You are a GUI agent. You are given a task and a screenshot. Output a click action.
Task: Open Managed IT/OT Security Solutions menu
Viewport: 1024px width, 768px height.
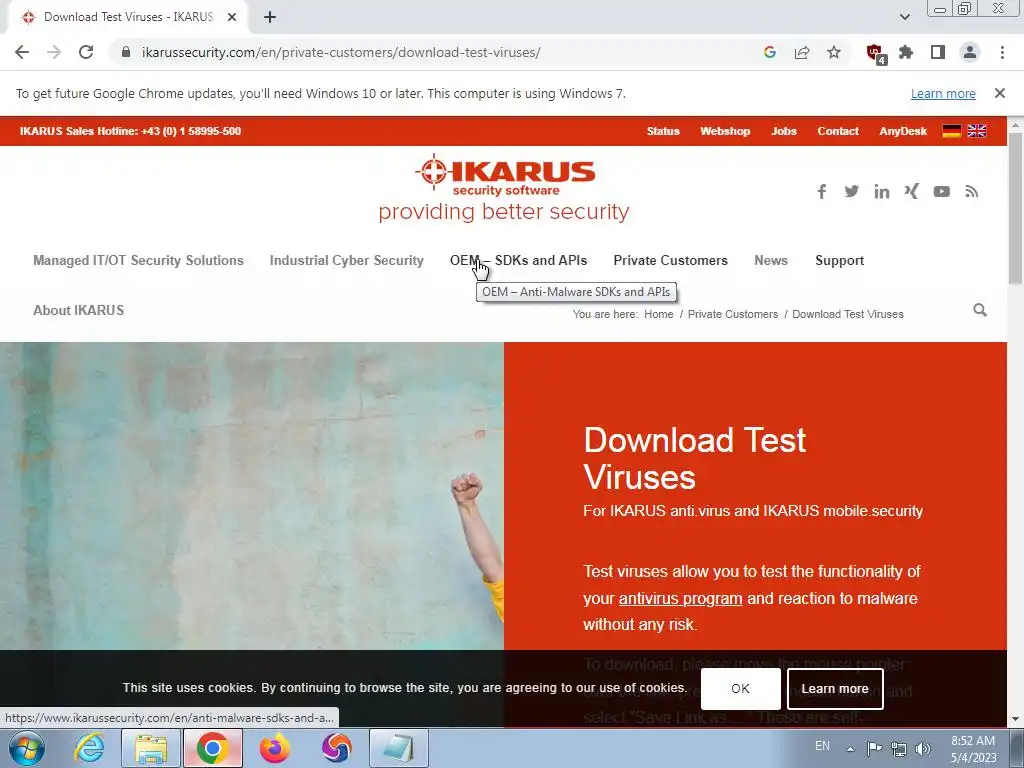click(138, 260)
